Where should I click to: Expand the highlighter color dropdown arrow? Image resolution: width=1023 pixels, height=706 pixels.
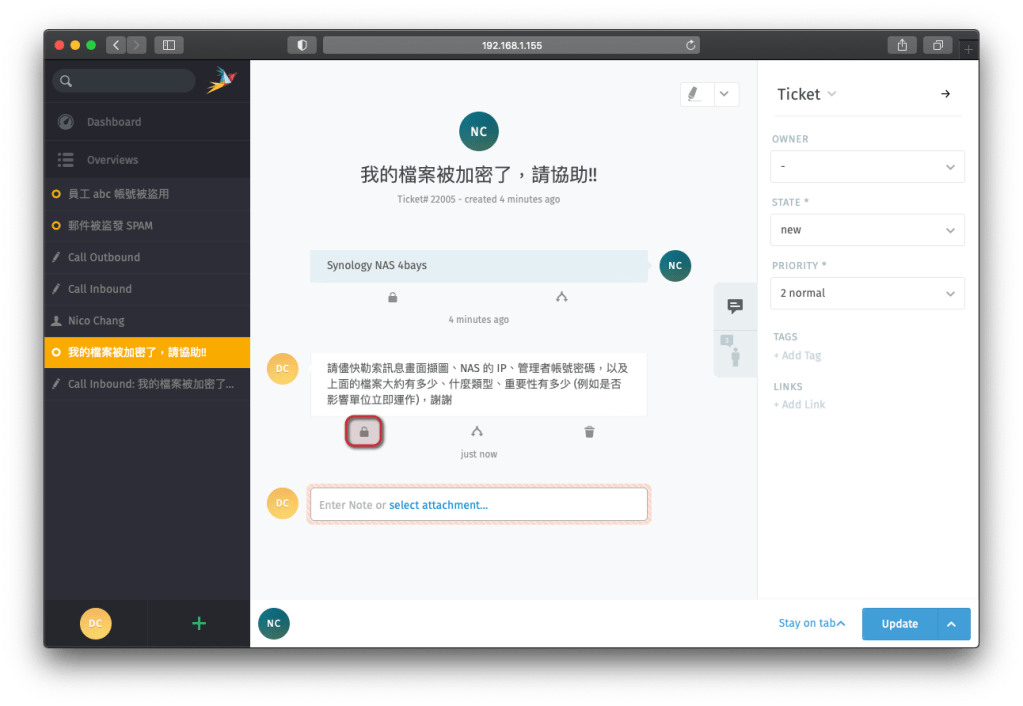tap(725, 94)
